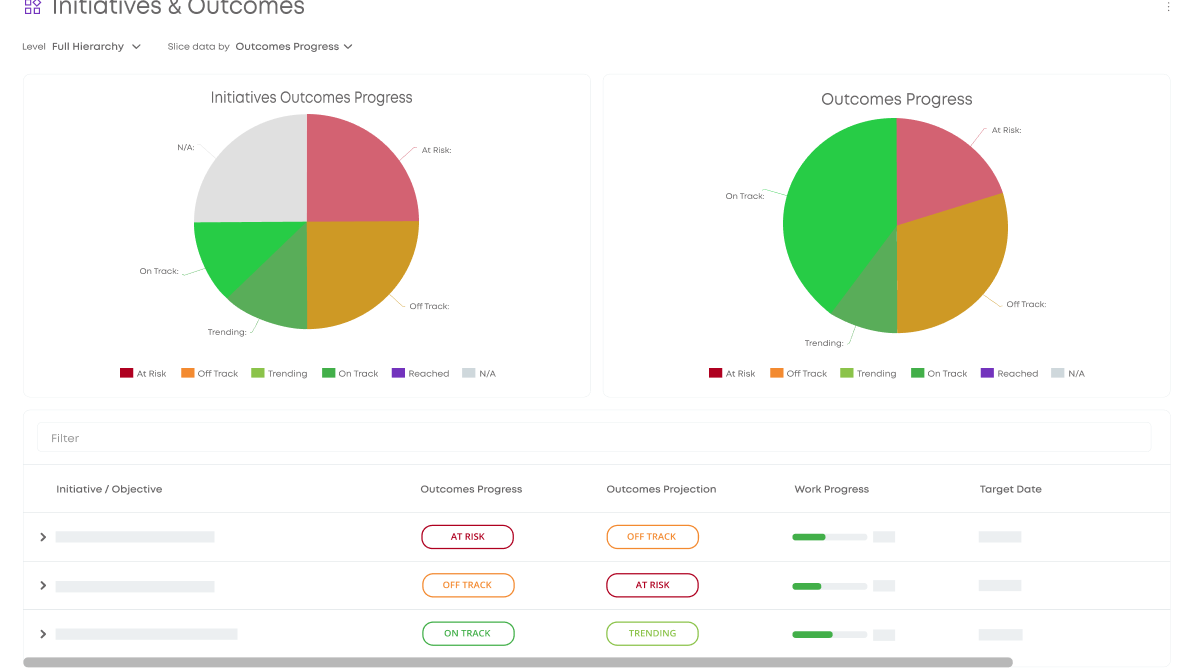Expand the first initiative row
The height and width of the screenshot is (670, 1198).
(43, 537)
